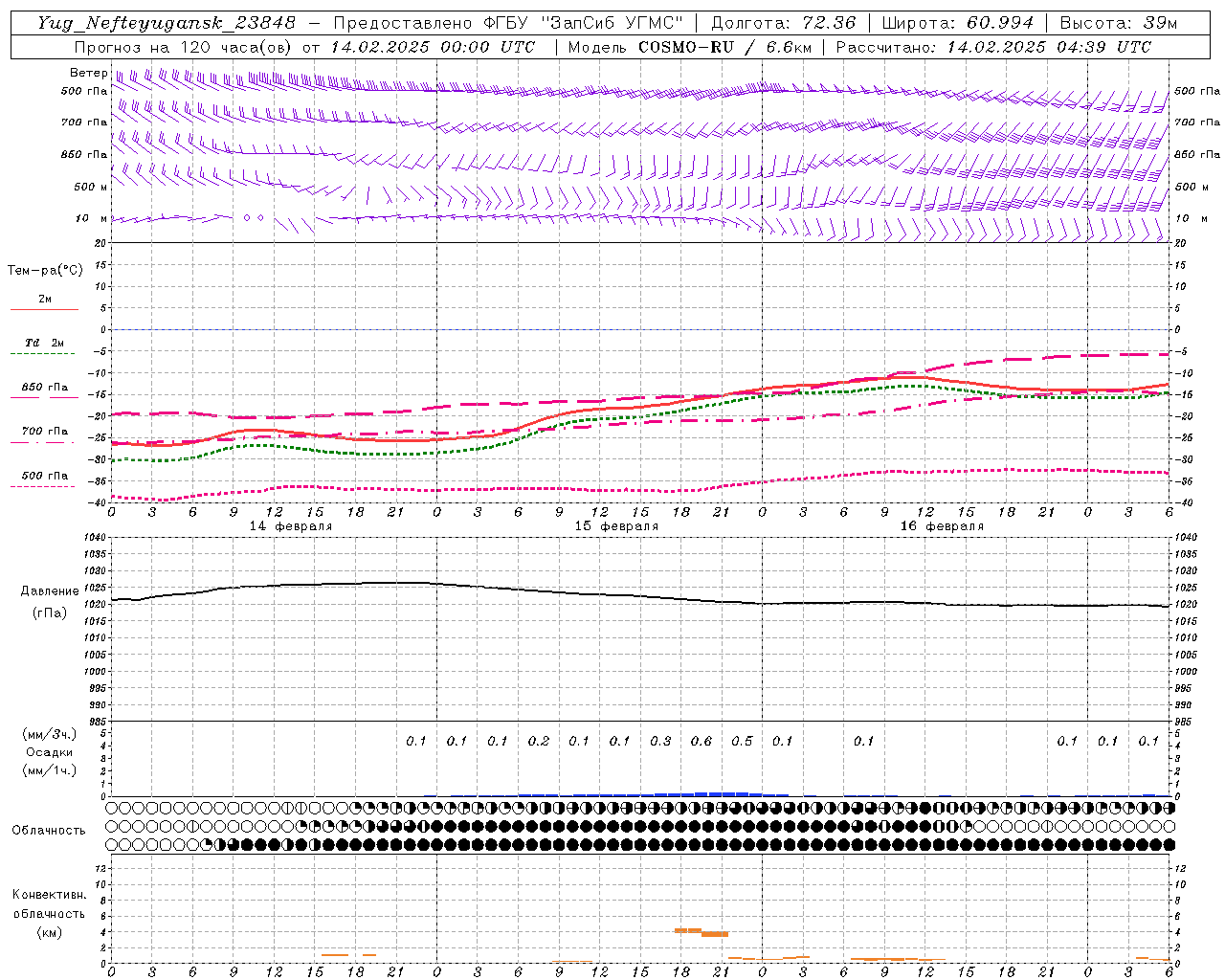
Task: Click the 0.6 precipitation value
Action: (702, 741)
